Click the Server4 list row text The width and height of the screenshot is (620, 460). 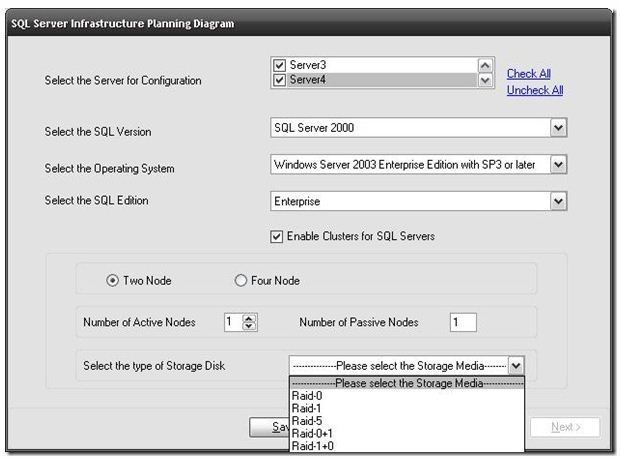308,80
